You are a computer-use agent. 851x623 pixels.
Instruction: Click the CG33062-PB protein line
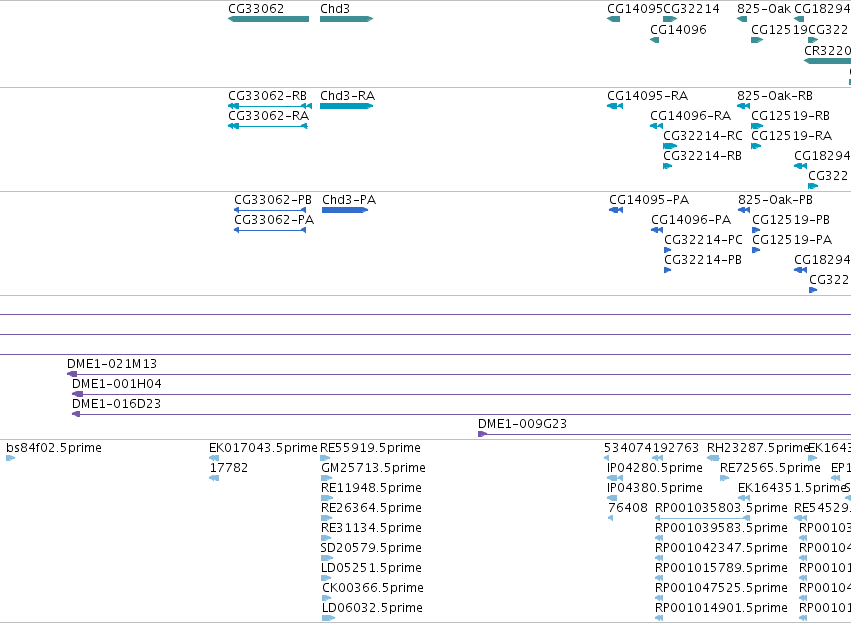[x=270, y=210]
